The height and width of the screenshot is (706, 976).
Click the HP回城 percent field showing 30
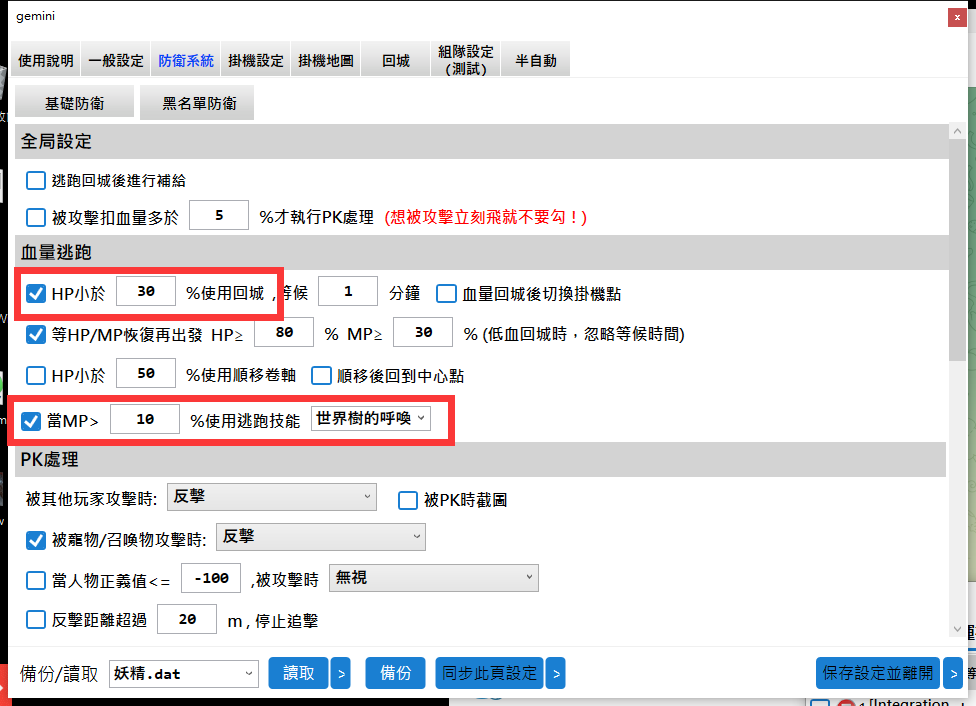146,291
